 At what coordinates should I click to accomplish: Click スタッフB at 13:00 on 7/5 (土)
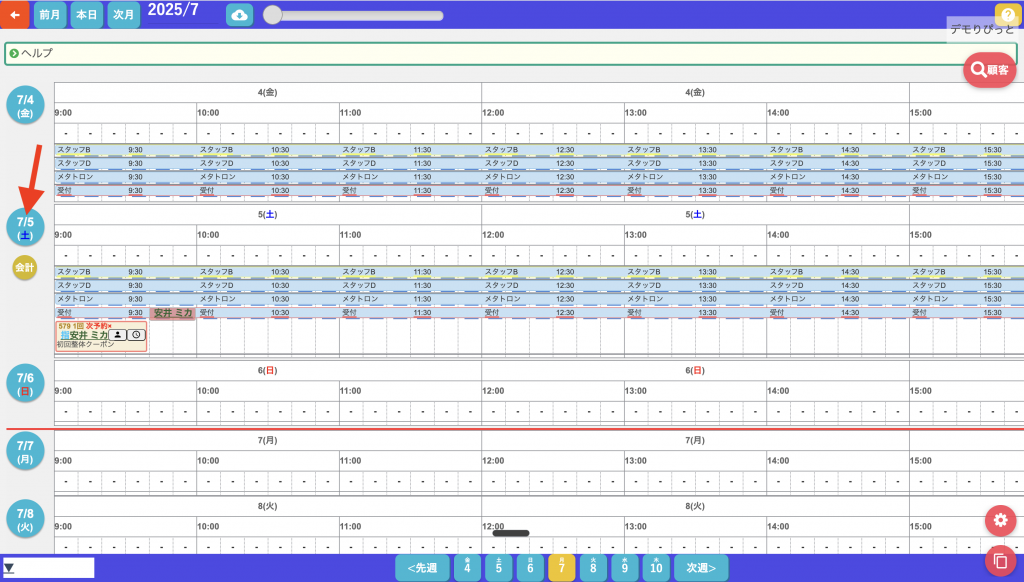(x=644, y=272)
